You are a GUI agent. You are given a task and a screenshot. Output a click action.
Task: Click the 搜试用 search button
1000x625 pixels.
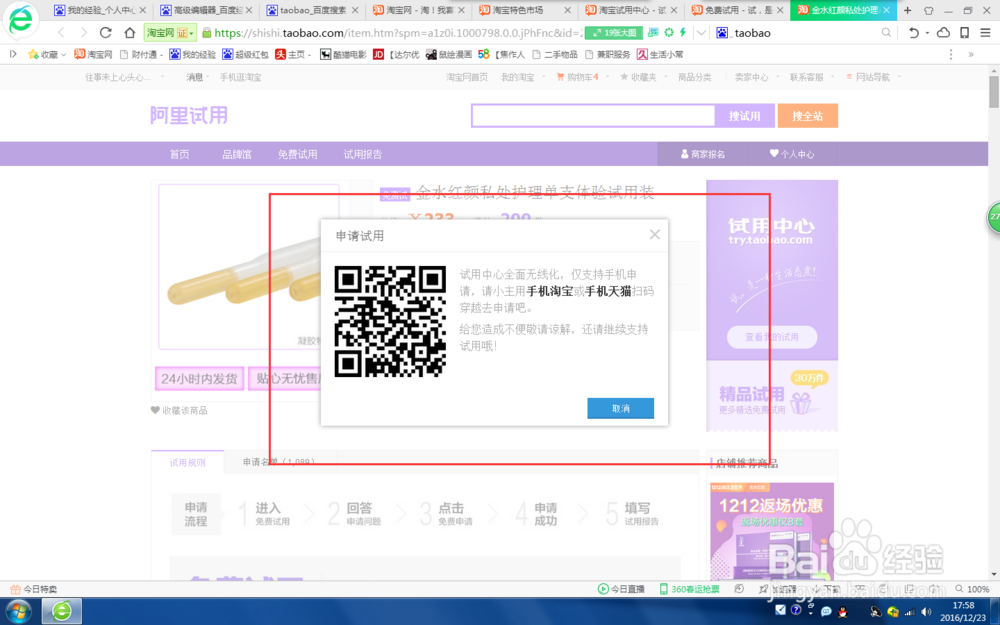pos(744,116)
